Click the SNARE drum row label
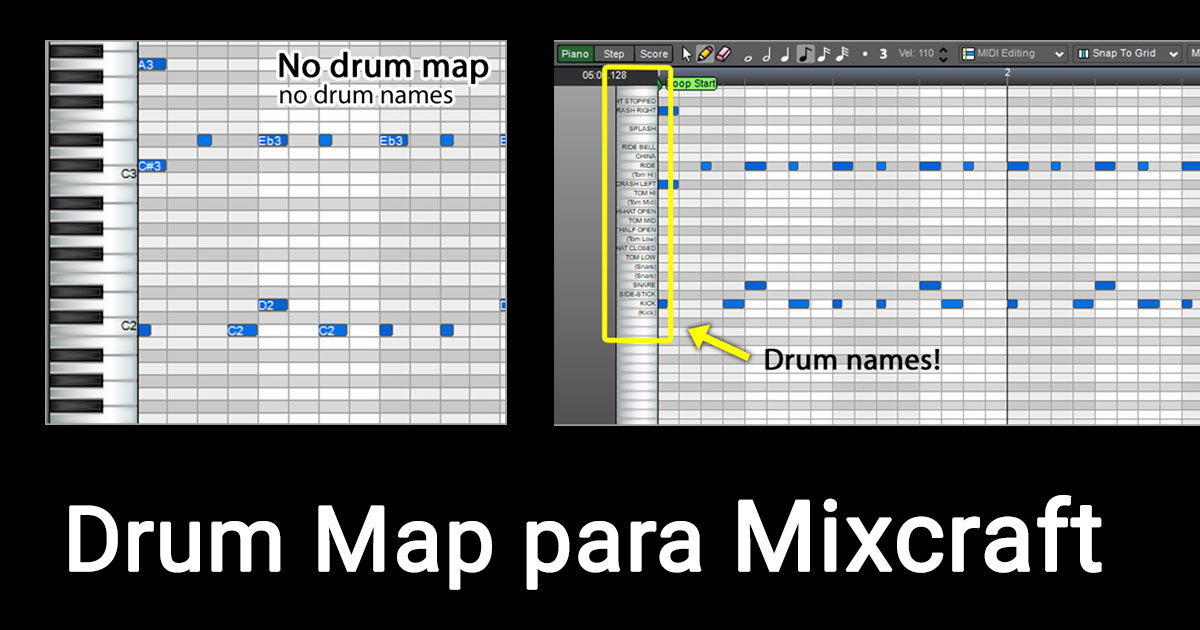The image size is (1200, 630). point(645,285)
